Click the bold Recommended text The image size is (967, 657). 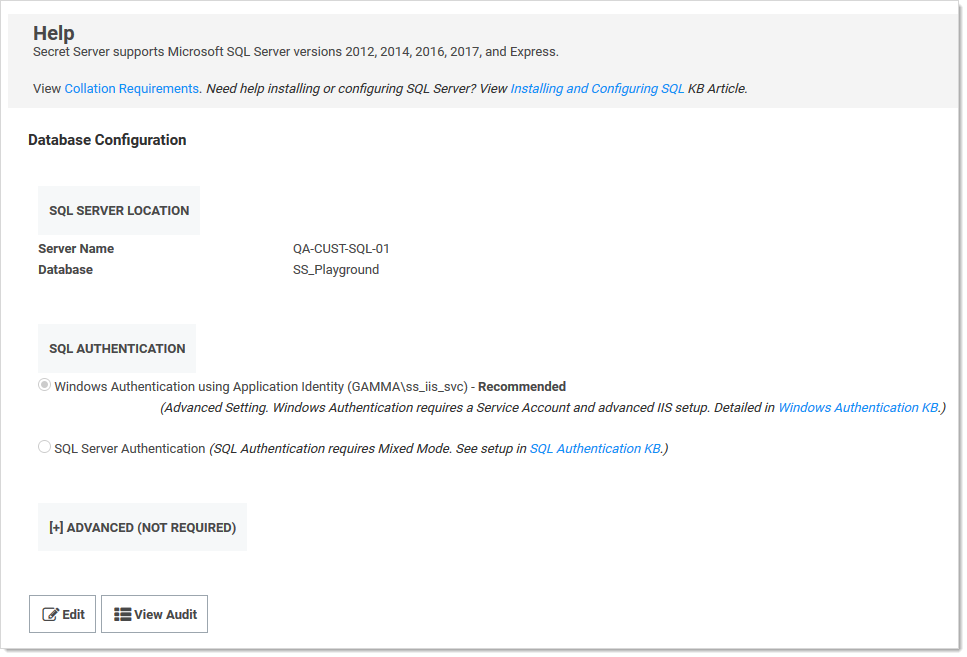[x=522, y=387]
